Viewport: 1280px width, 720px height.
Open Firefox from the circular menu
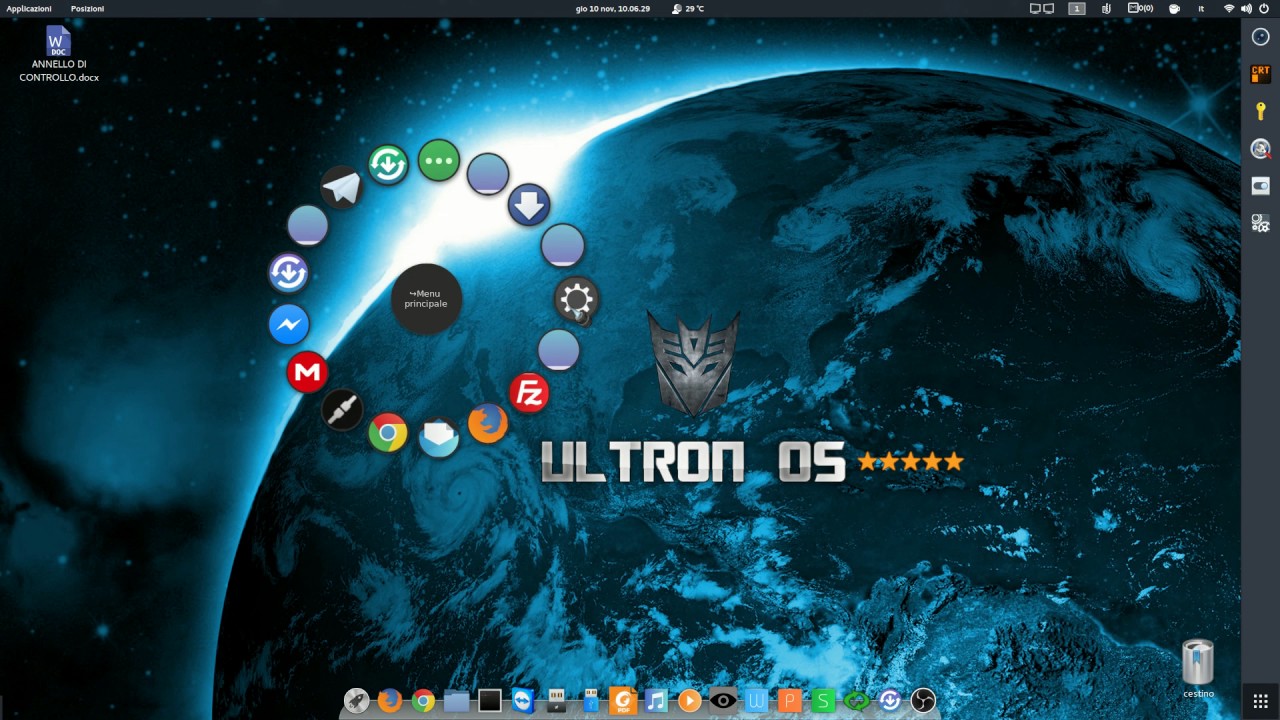click(488, 423)
